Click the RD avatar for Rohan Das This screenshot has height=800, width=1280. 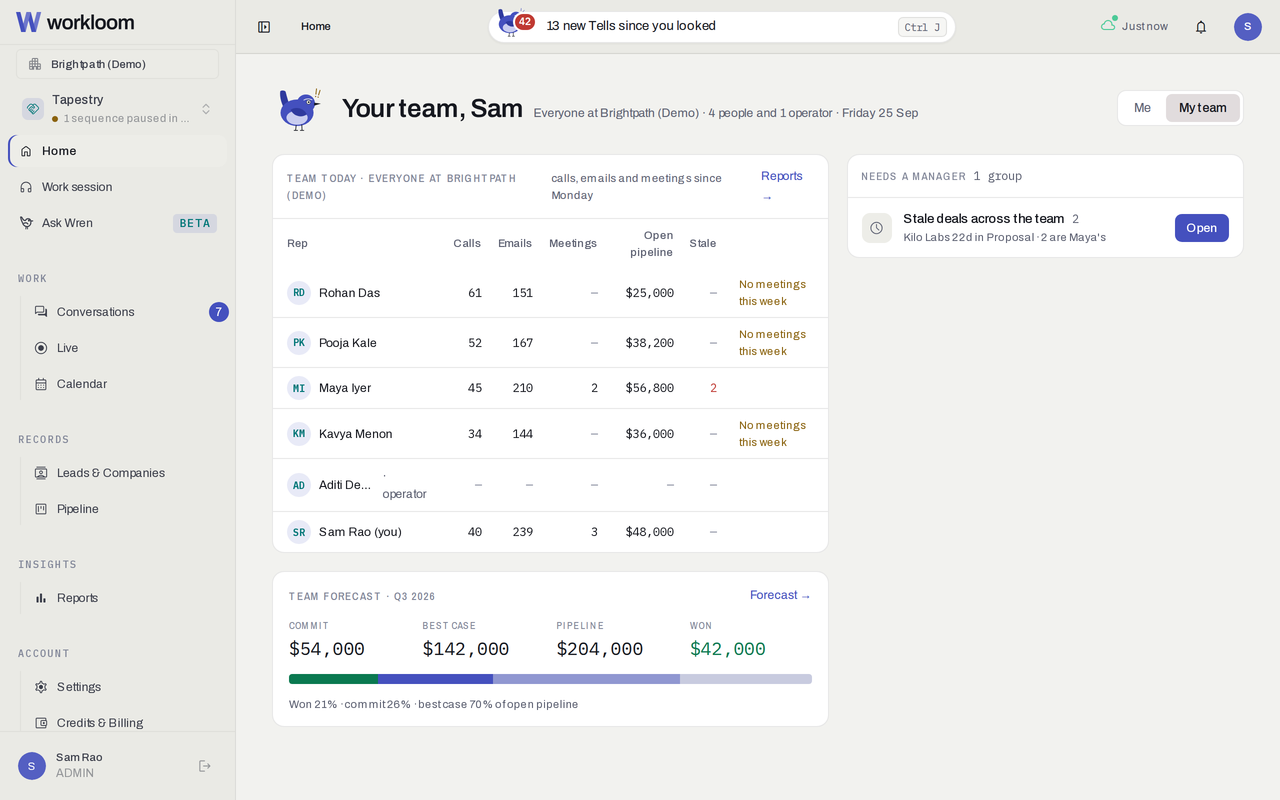tap(299, 293)
